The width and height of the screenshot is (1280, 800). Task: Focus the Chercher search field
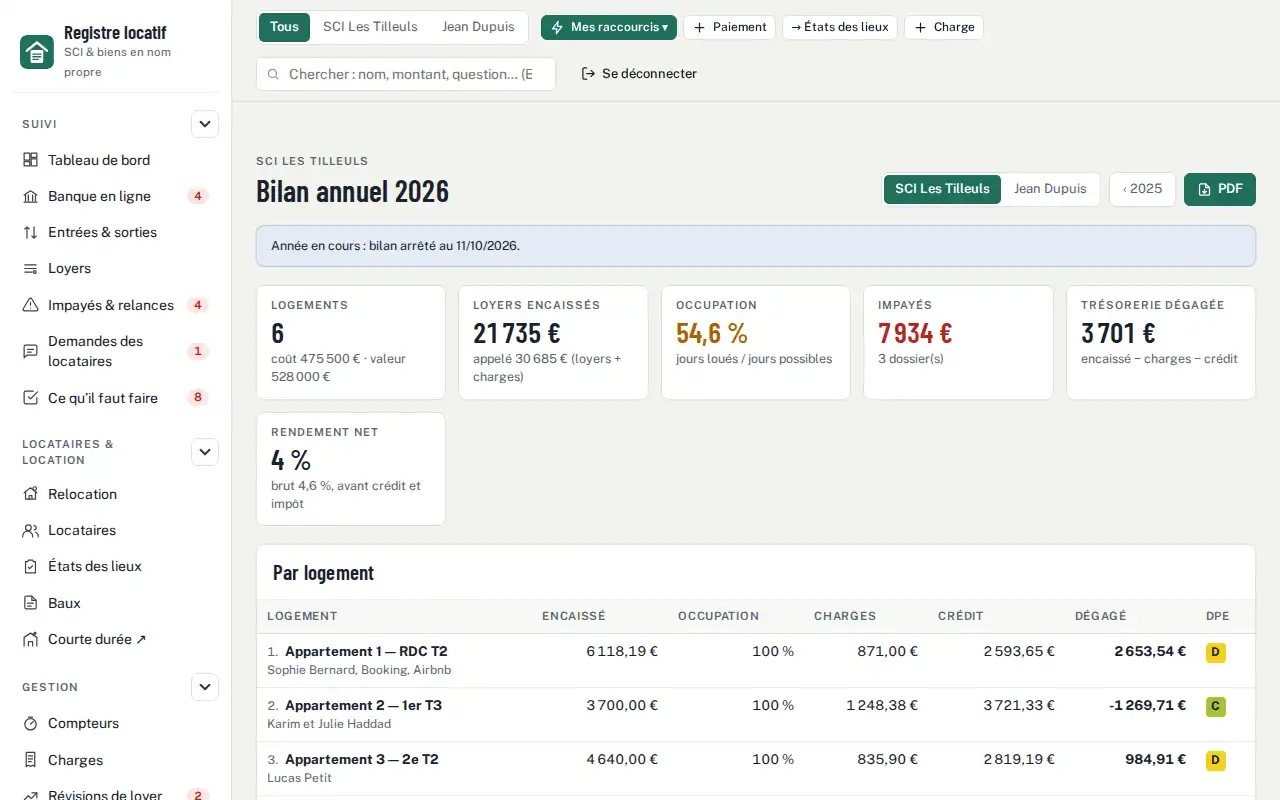coord(406,74)
